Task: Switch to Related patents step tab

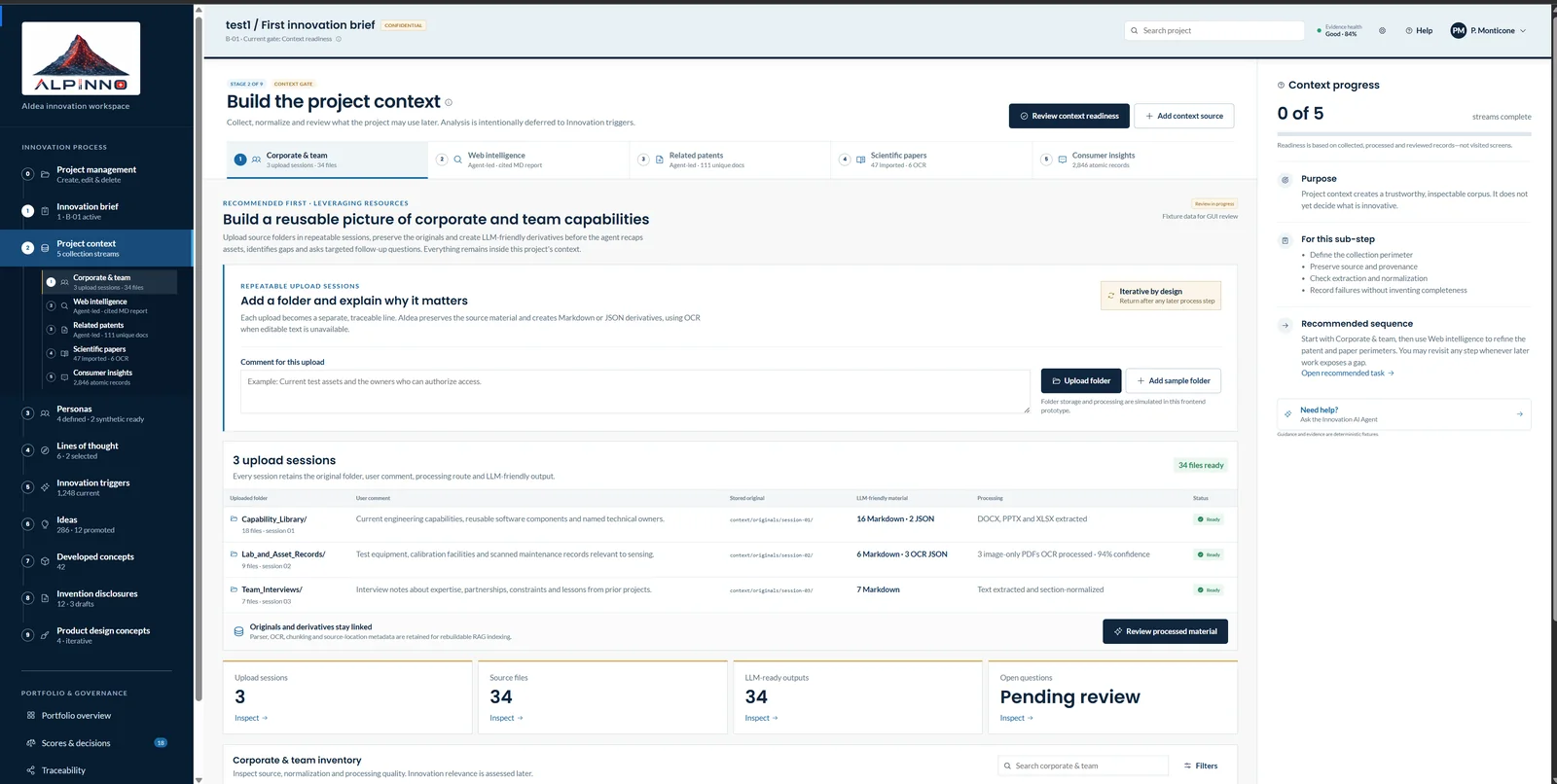Action: (x=730, y=160)
